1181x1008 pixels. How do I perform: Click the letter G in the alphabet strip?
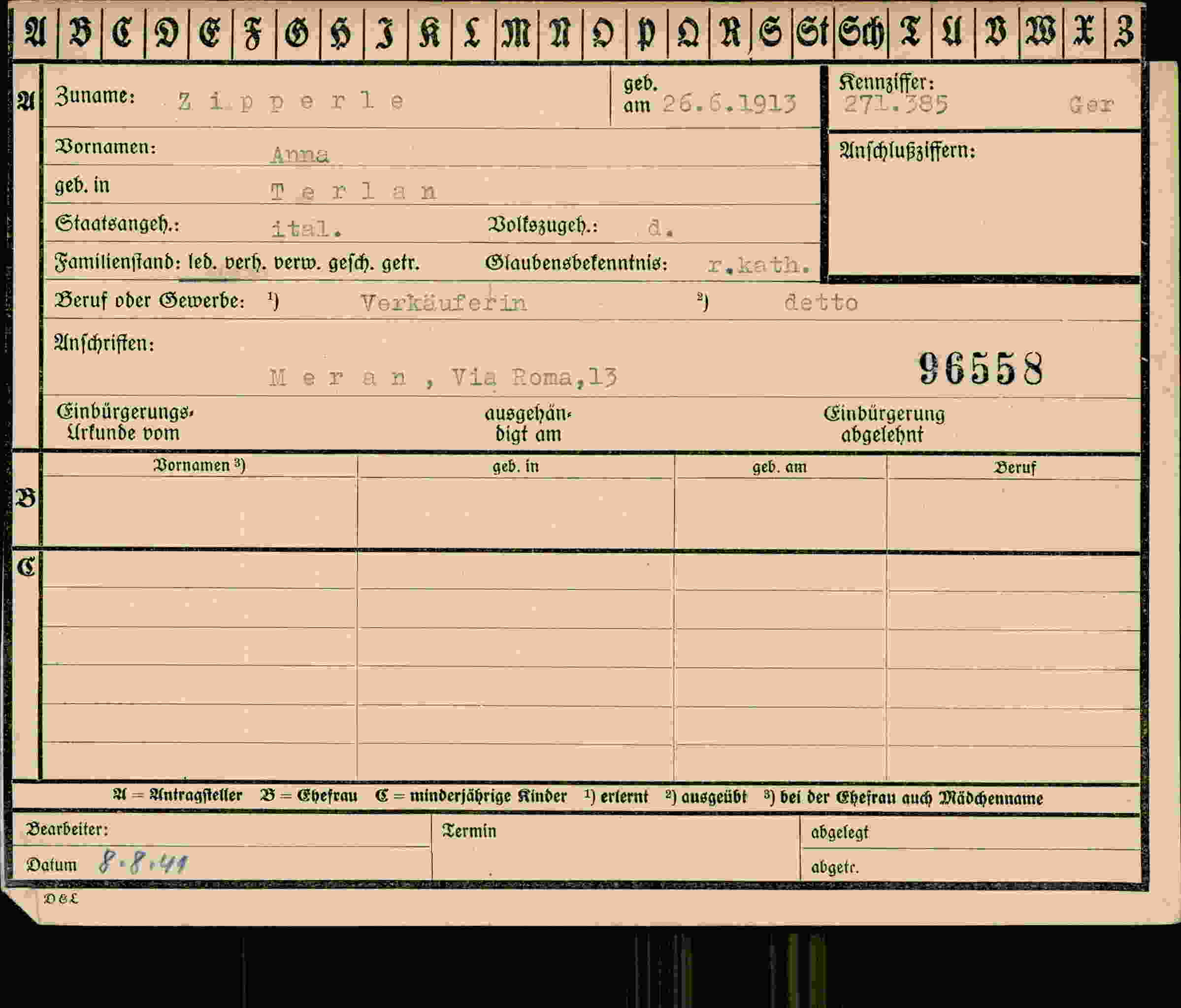pyautogui.click(x=297, y=32)
